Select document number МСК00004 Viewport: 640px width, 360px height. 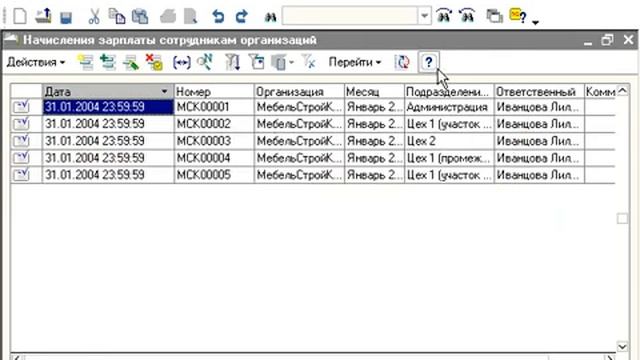tap(214, 158)
